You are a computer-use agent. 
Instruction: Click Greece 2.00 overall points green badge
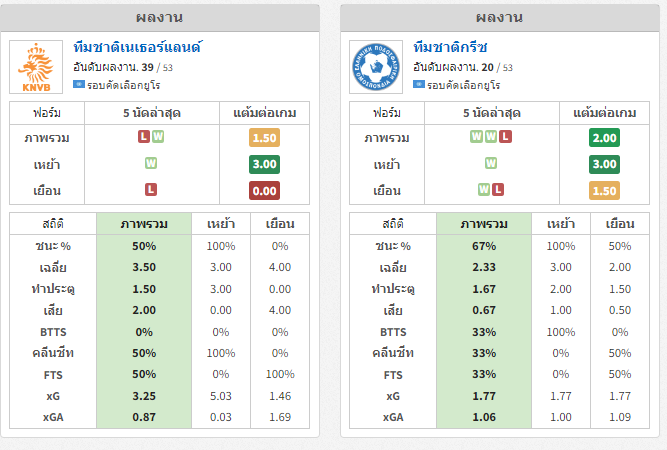(604, 138)
